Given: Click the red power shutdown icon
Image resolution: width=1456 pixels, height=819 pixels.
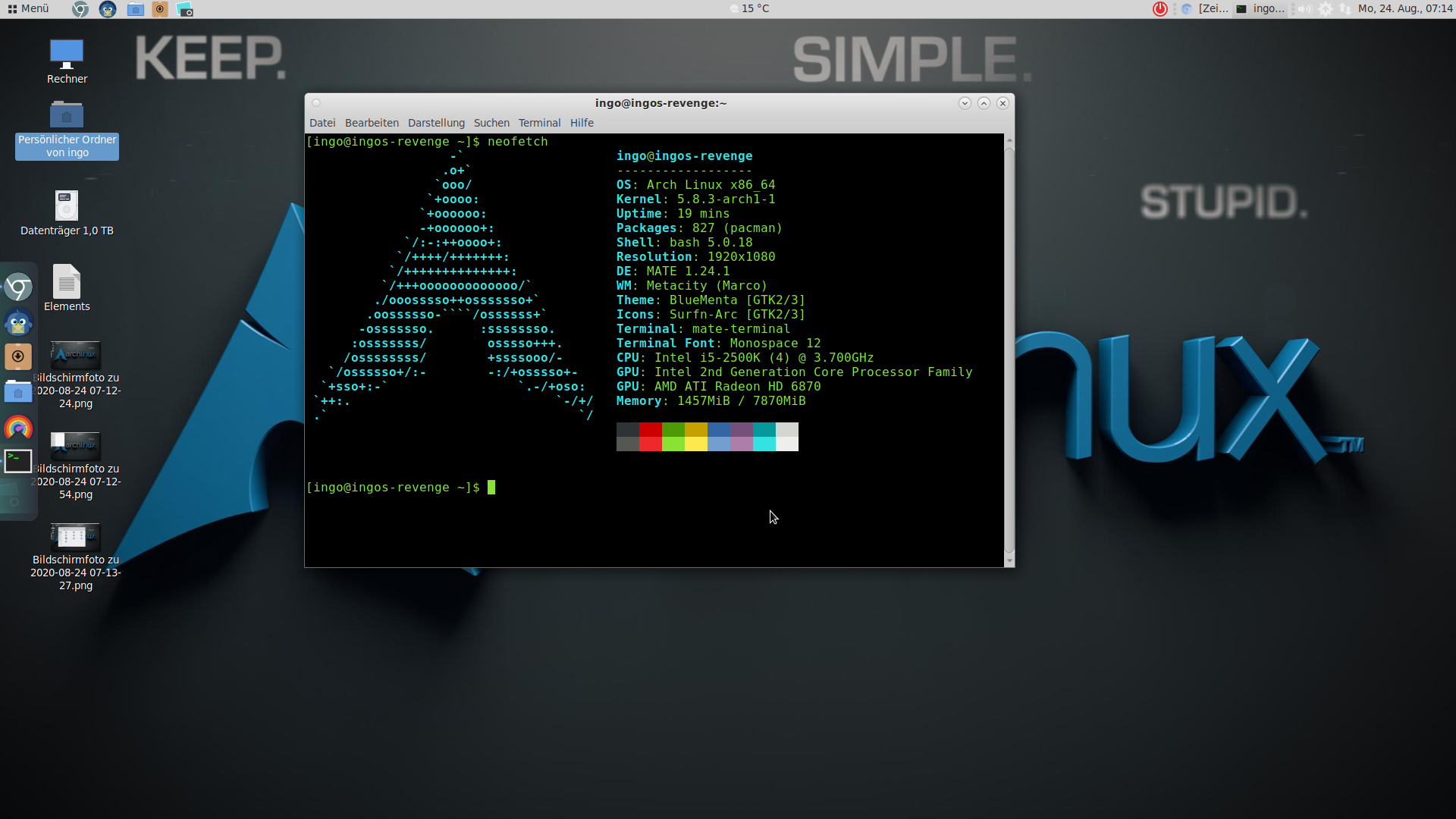Looking at the screenshot, I should tap(1160, 9).
